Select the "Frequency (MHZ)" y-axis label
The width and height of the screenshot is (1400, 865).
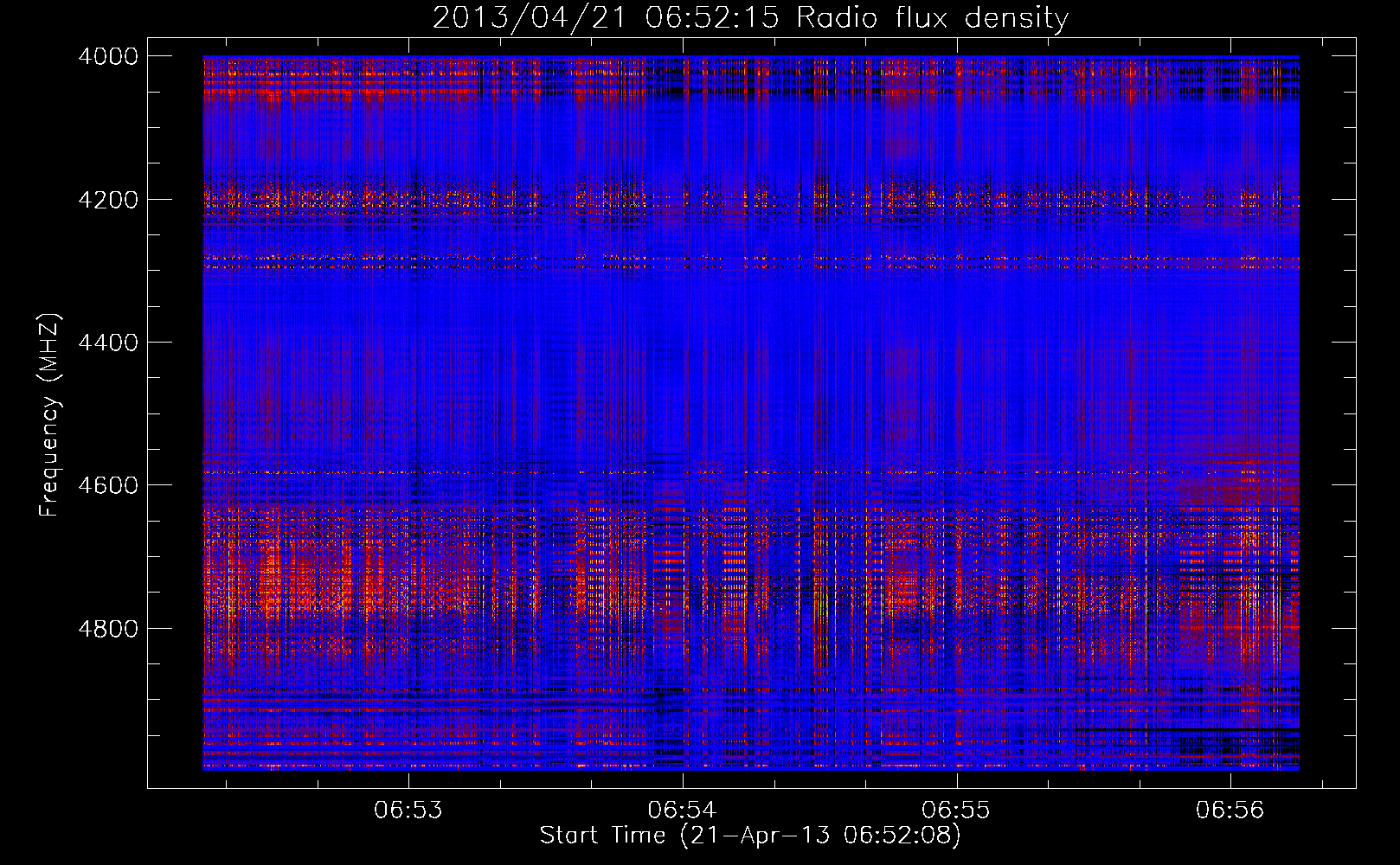[x=49, y=415]
